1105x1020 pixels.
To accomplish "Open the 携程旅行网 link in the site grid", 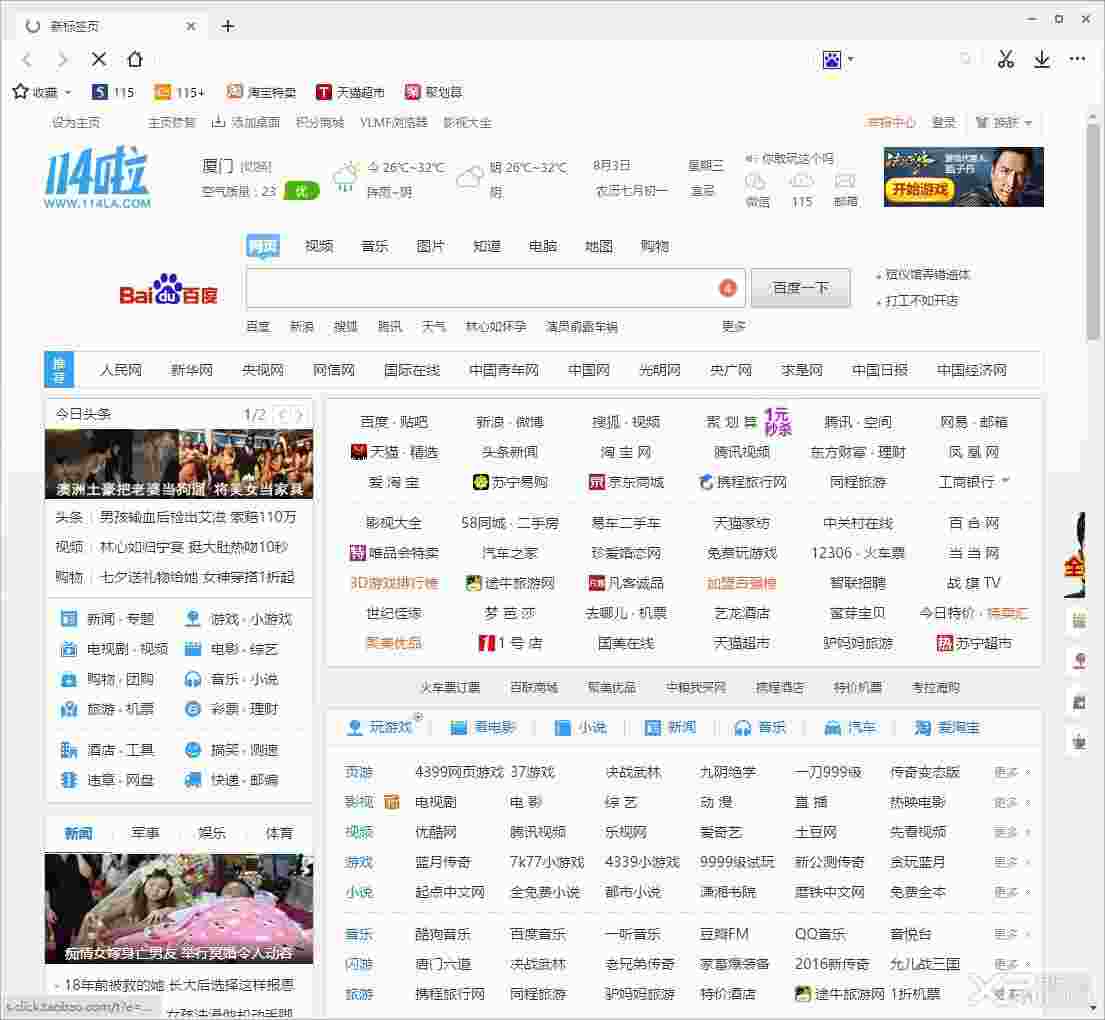I will (x=742, y=482).
